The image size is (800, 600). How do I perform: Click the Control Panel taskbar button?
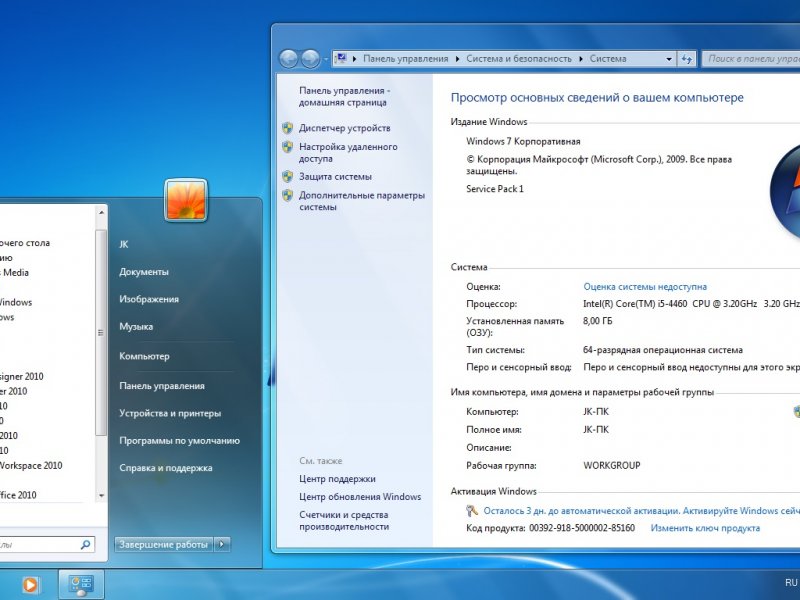click(x=81, y=585)
